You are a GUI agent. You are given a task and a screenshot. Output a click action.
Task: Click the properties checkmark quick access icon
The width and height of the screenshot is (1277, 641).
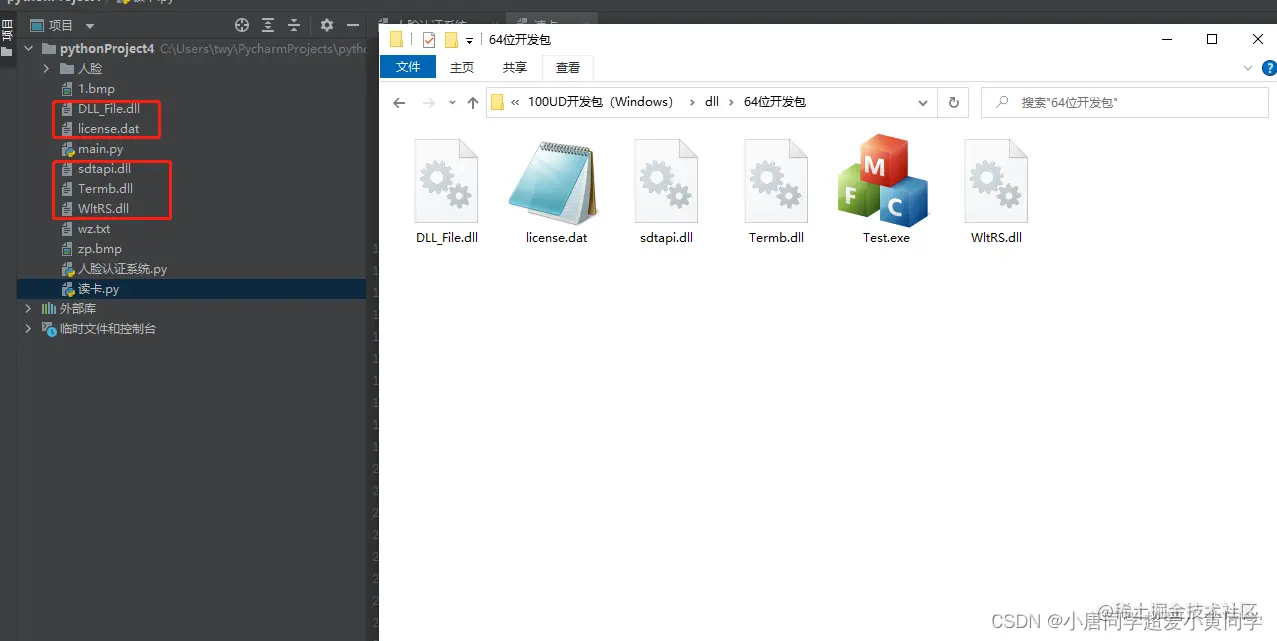(x=429, y=40)
